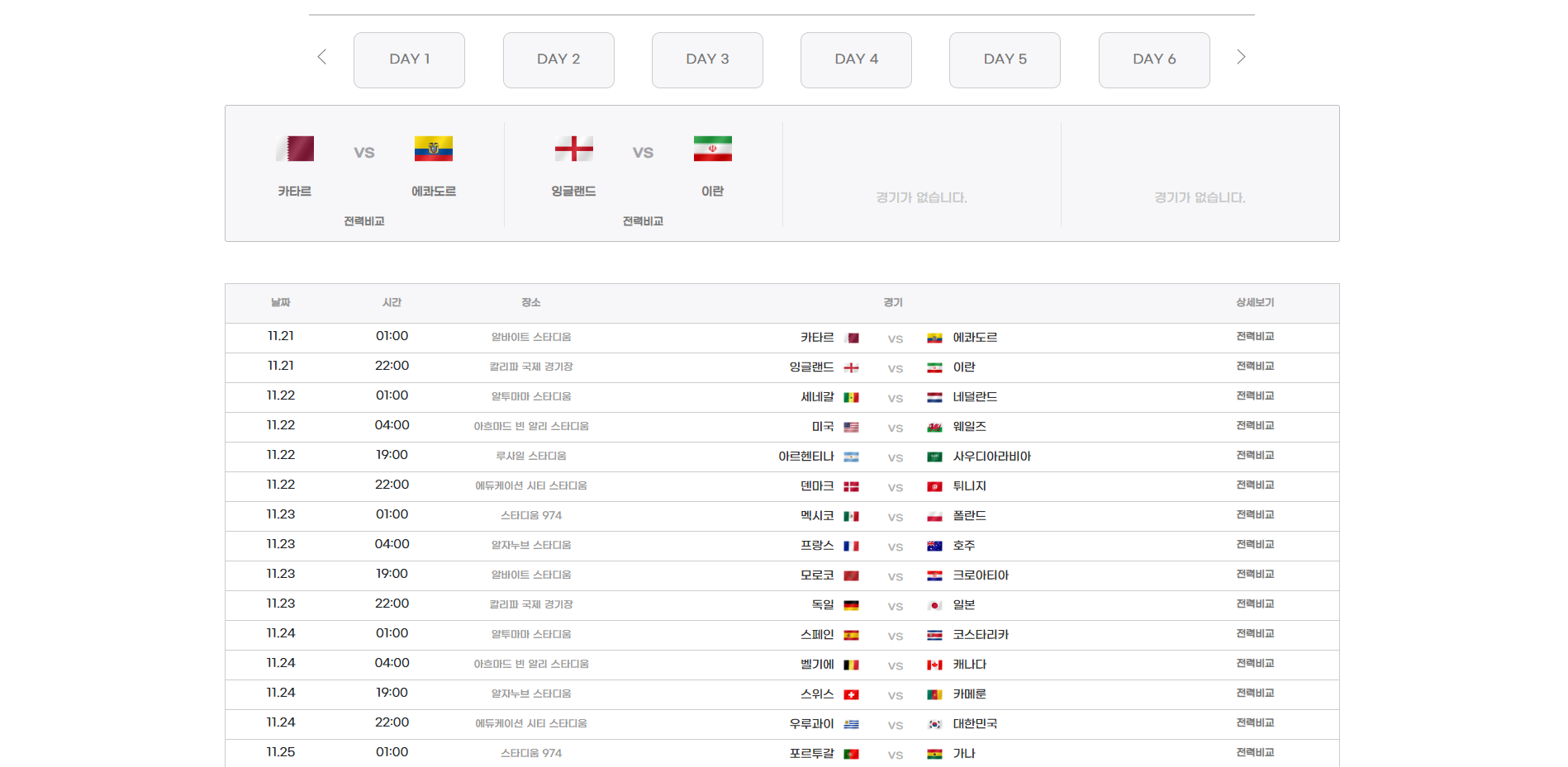Click the Qatar flag in the match card

pos(295,149)
